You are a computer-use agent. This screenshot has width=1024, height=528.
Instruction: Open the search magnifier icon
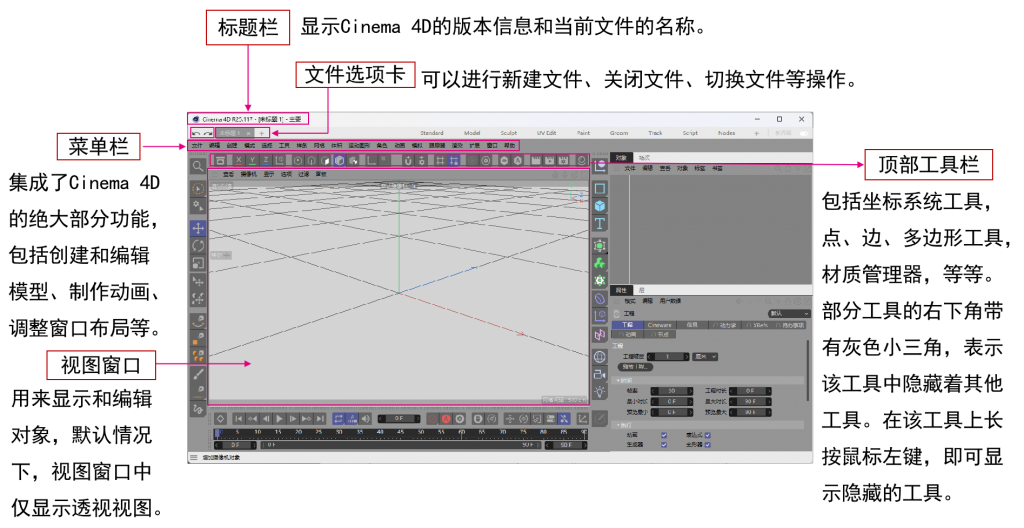coord(198,167)
